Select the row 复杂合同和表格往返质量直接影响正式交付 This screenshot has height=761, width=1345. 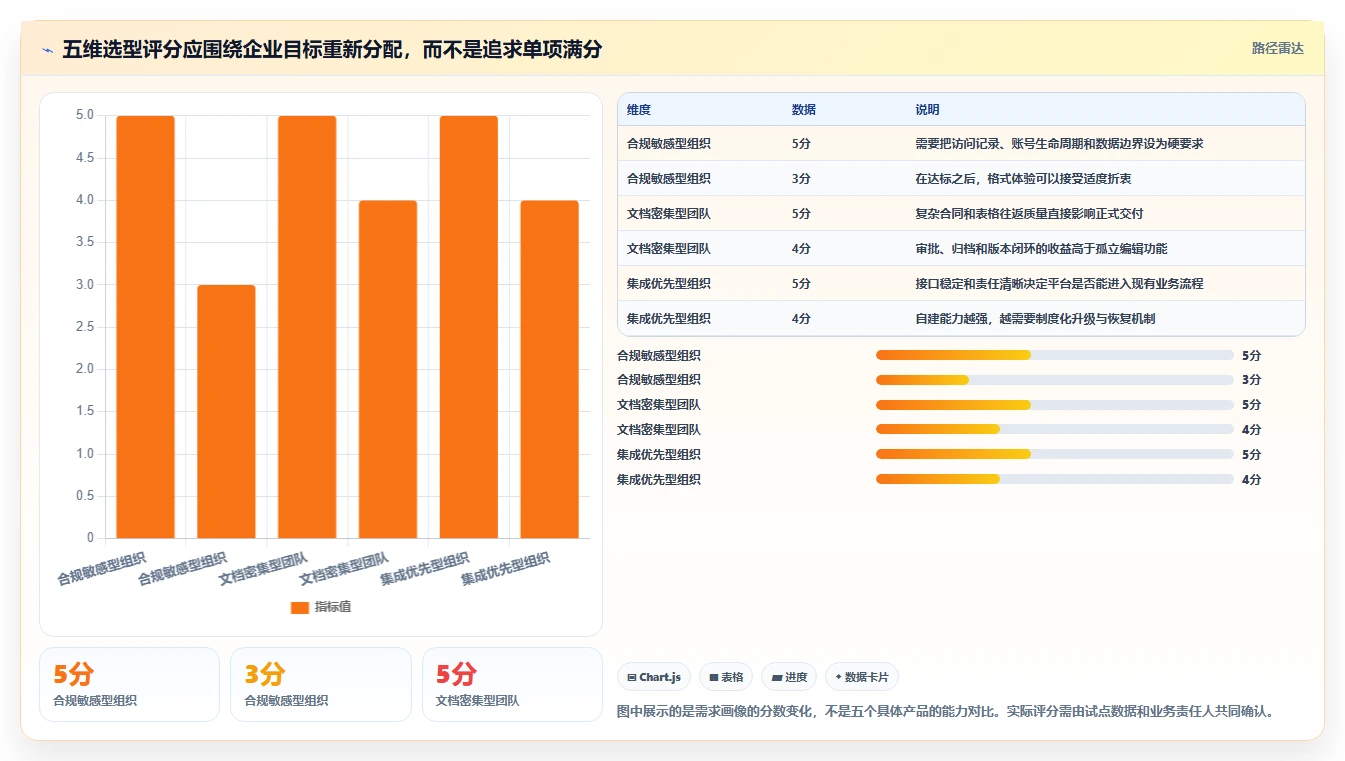[x=961, y=214]
